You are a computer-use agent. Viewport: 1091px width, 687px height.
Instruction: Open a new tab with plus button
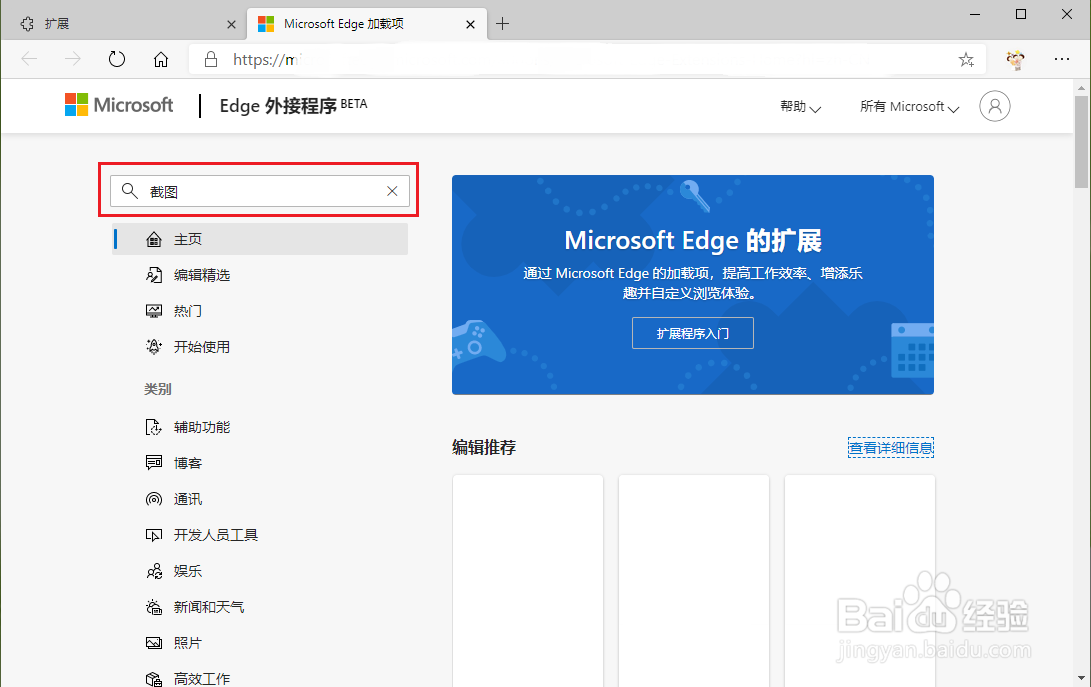tap(502, 24)
